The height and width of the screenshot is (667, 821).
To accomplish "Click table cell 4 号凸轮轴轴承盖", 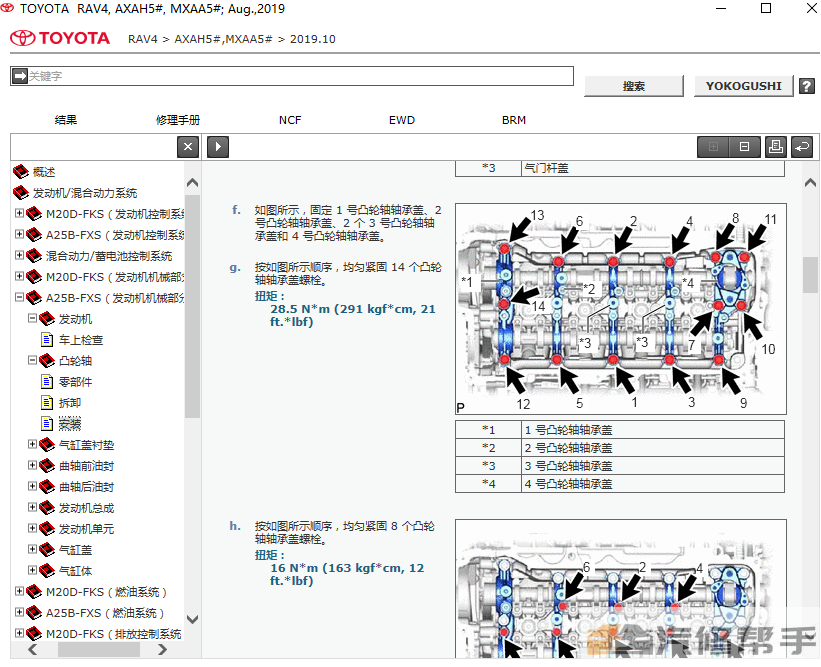I will [653, 484].
